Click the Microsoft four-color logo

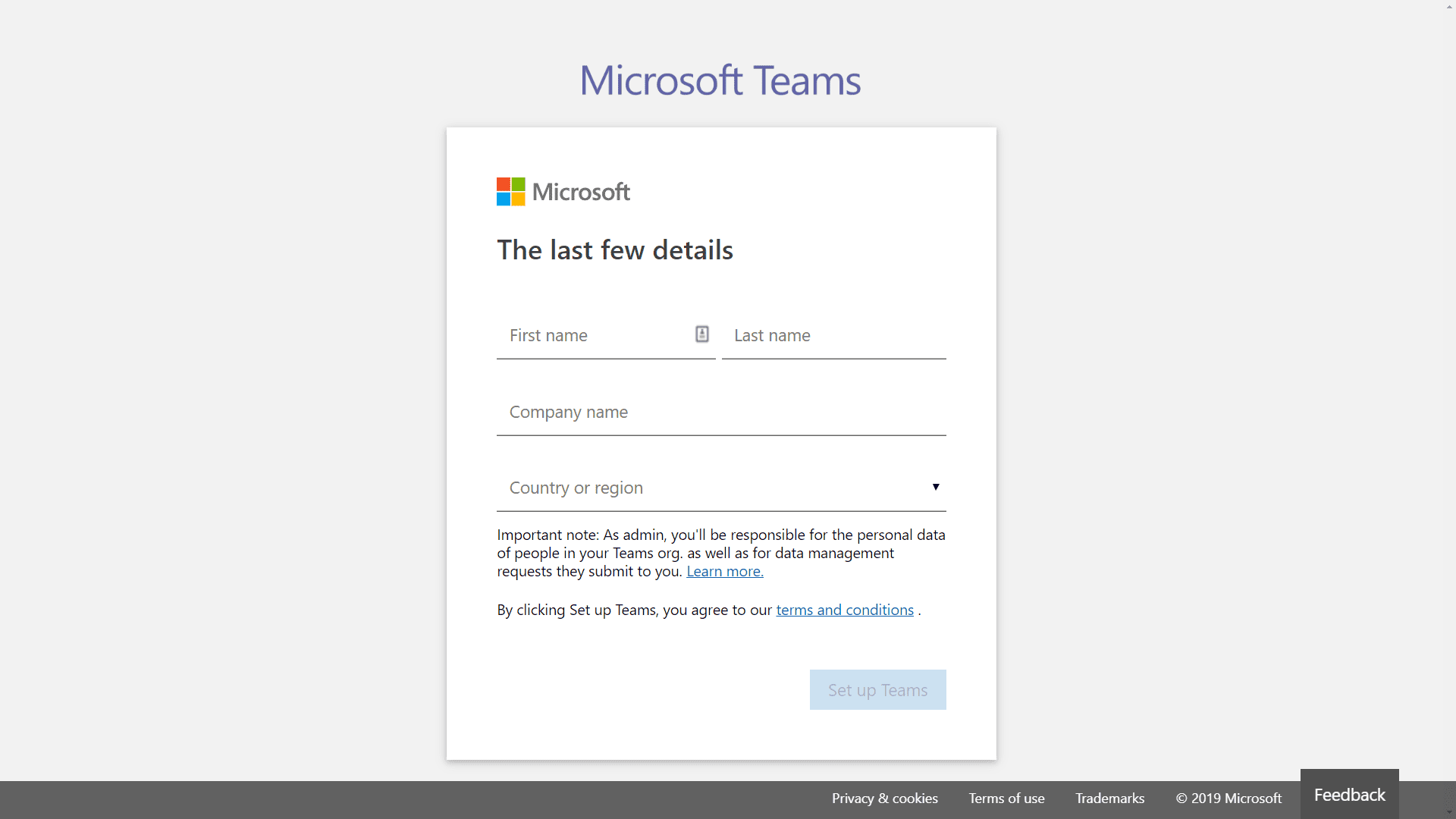click(x=510, y=192)
